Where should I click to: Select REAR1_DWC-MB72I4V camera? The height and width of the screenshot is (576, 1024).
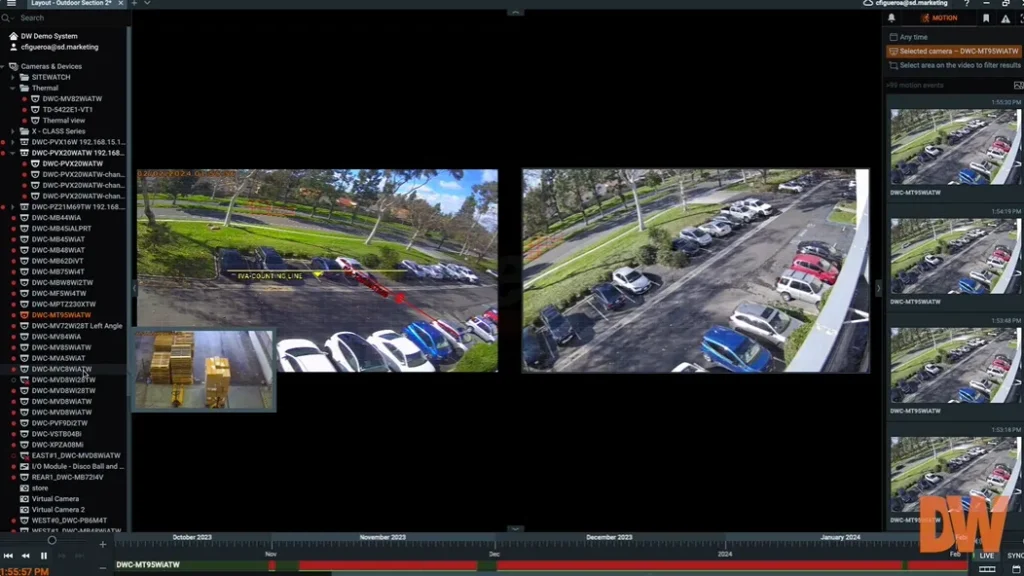pyautogui.click(x=67, y=477)
